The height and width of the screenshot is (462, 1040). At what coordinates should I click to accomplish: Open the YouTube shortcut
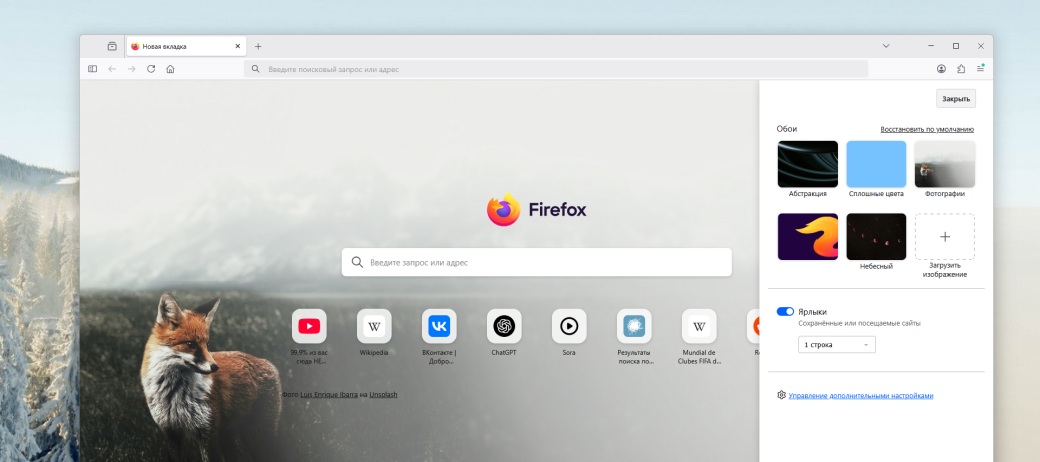click(x=309, y=326)
